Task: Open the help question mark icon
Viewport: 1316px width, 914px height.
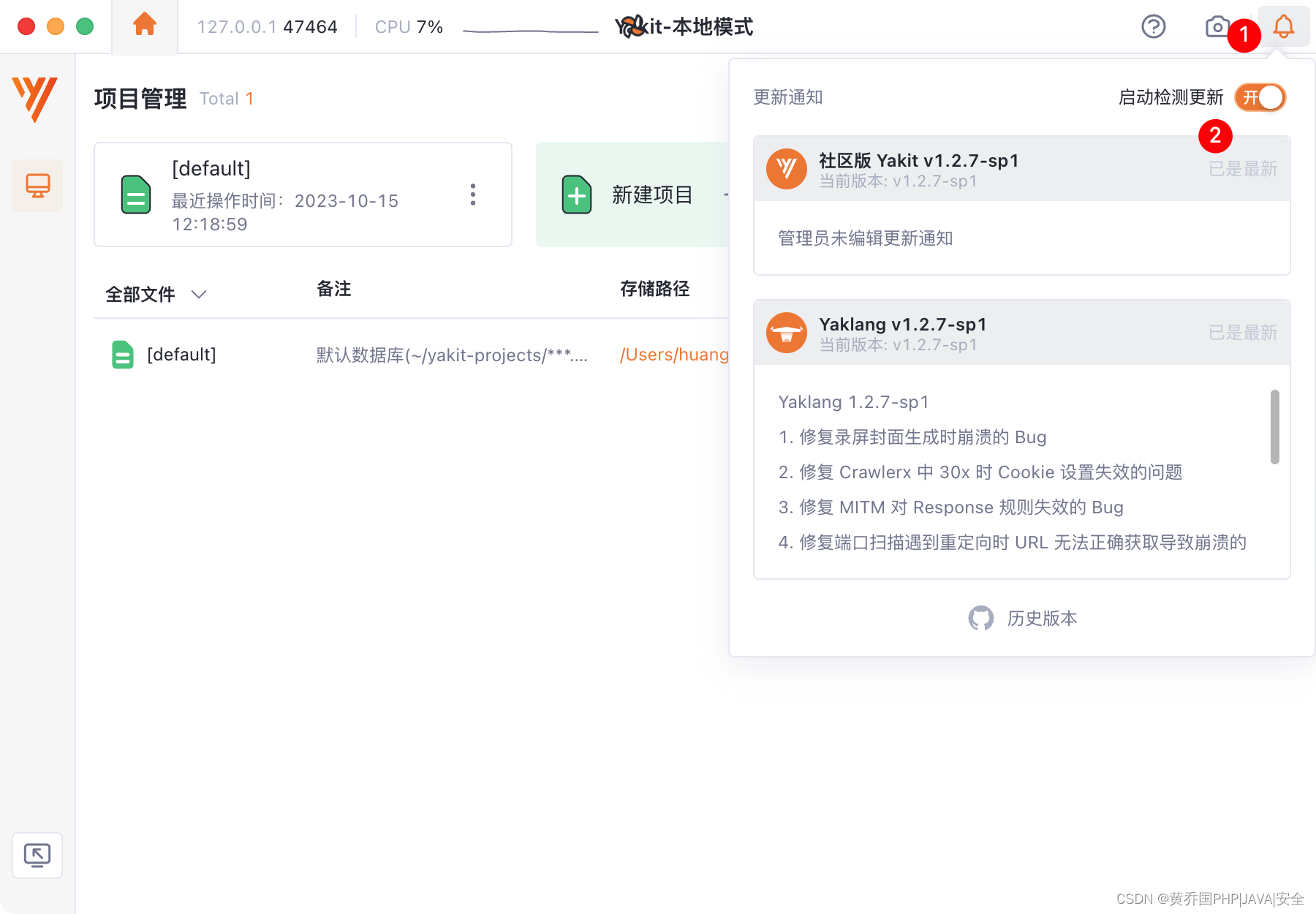Action: tap(1153, 27)
